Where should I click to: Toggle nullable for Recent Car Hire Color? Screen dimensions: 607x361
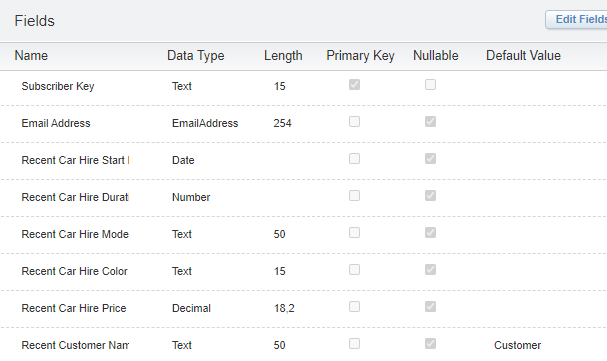tap(430, 270)
